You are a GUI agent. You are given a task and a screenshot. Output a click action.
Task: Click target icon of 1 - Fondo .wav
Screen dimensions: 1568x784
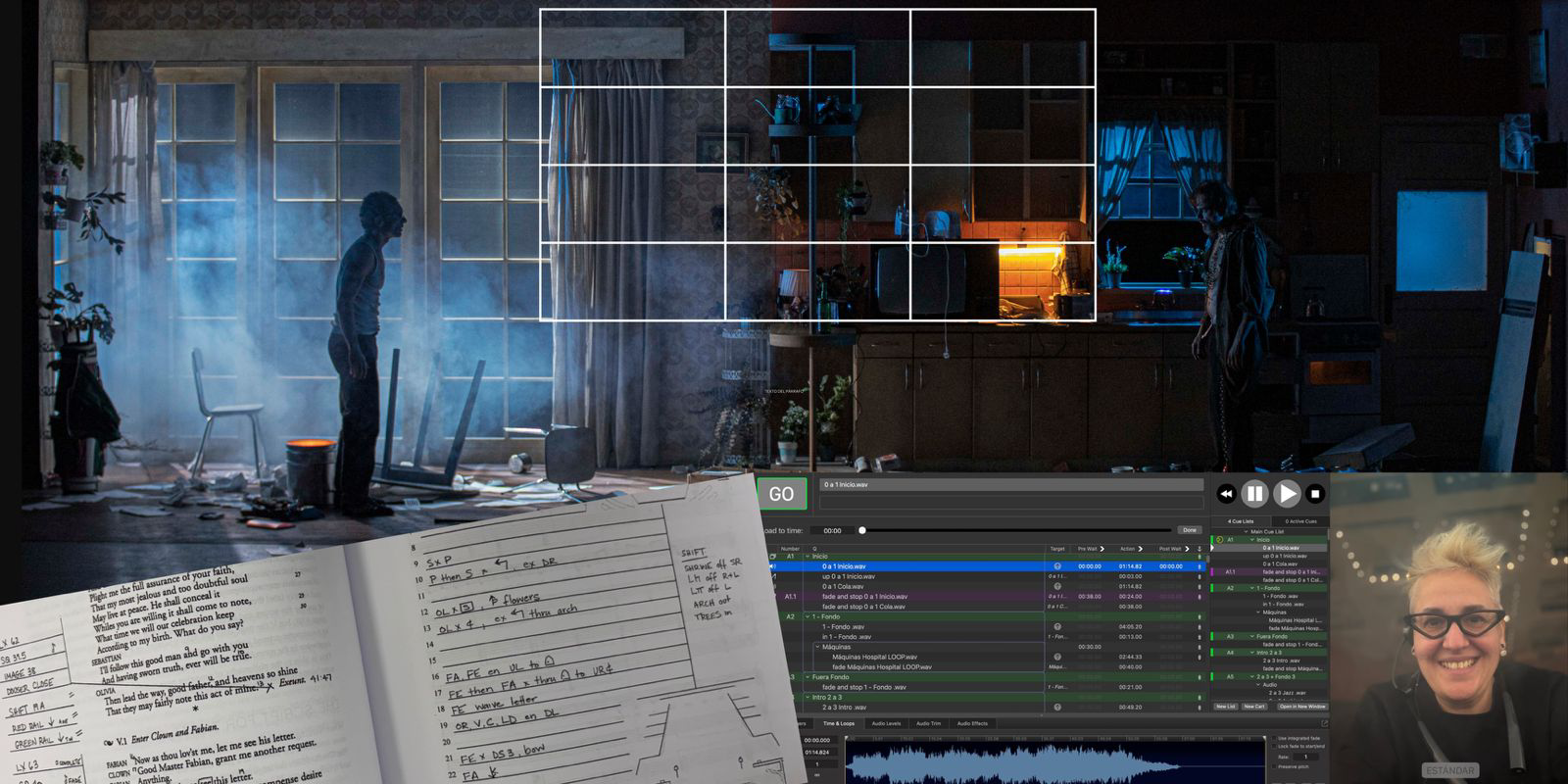[1057, 626]
